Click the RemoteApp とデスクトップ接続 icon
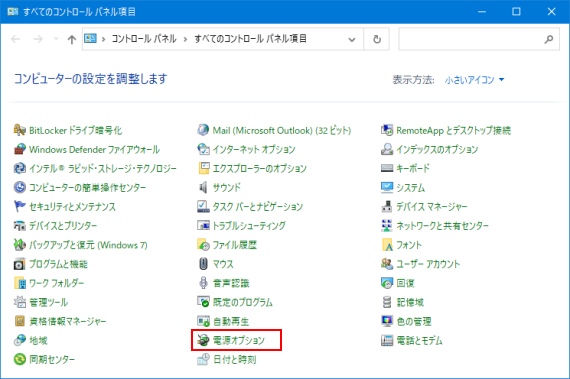Viewport: 570px width, 379px height. (387, 130)
